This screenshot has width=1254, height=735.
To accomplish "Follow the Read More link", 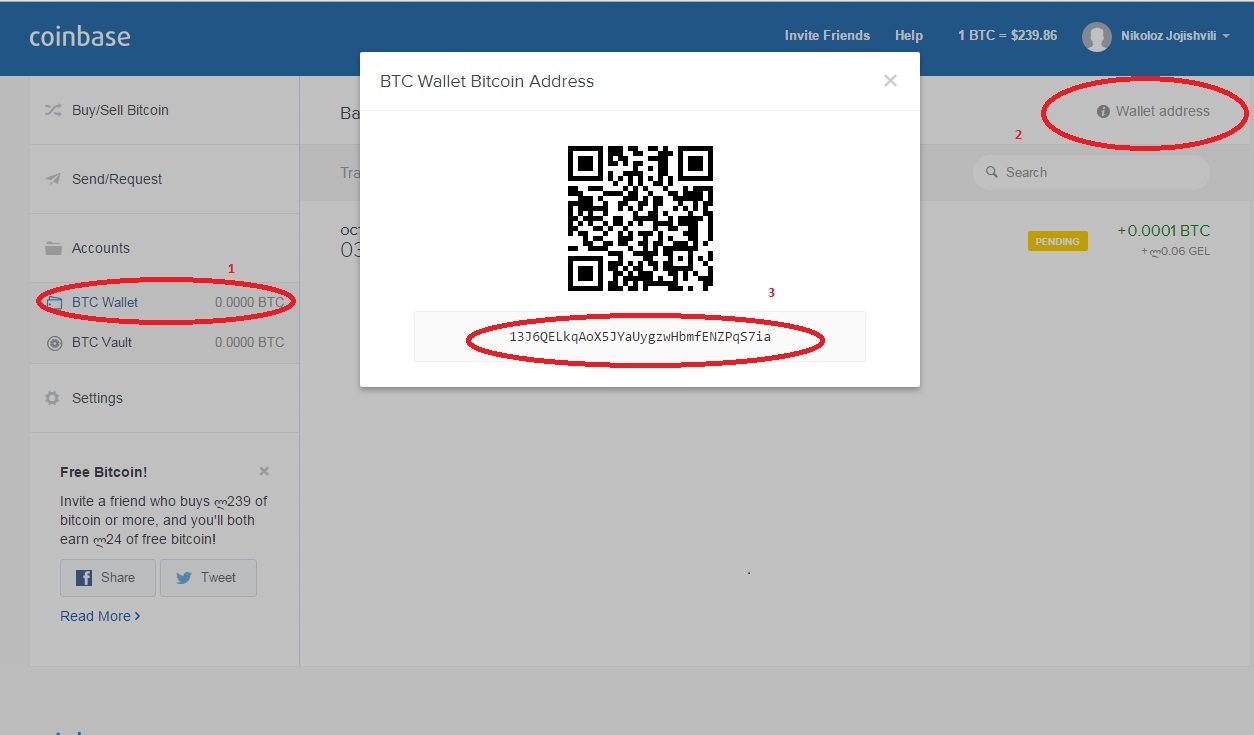I will click(100, 616).
